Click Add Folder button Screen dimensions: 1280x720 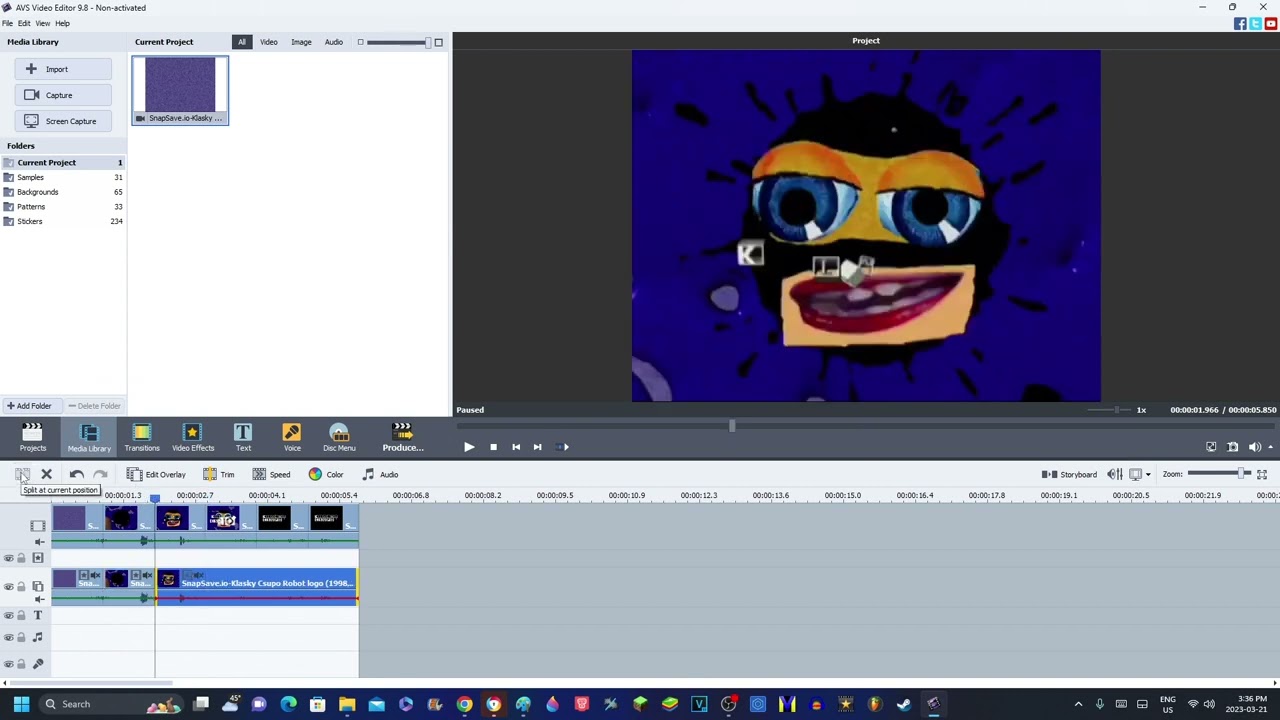click(29, 406)
